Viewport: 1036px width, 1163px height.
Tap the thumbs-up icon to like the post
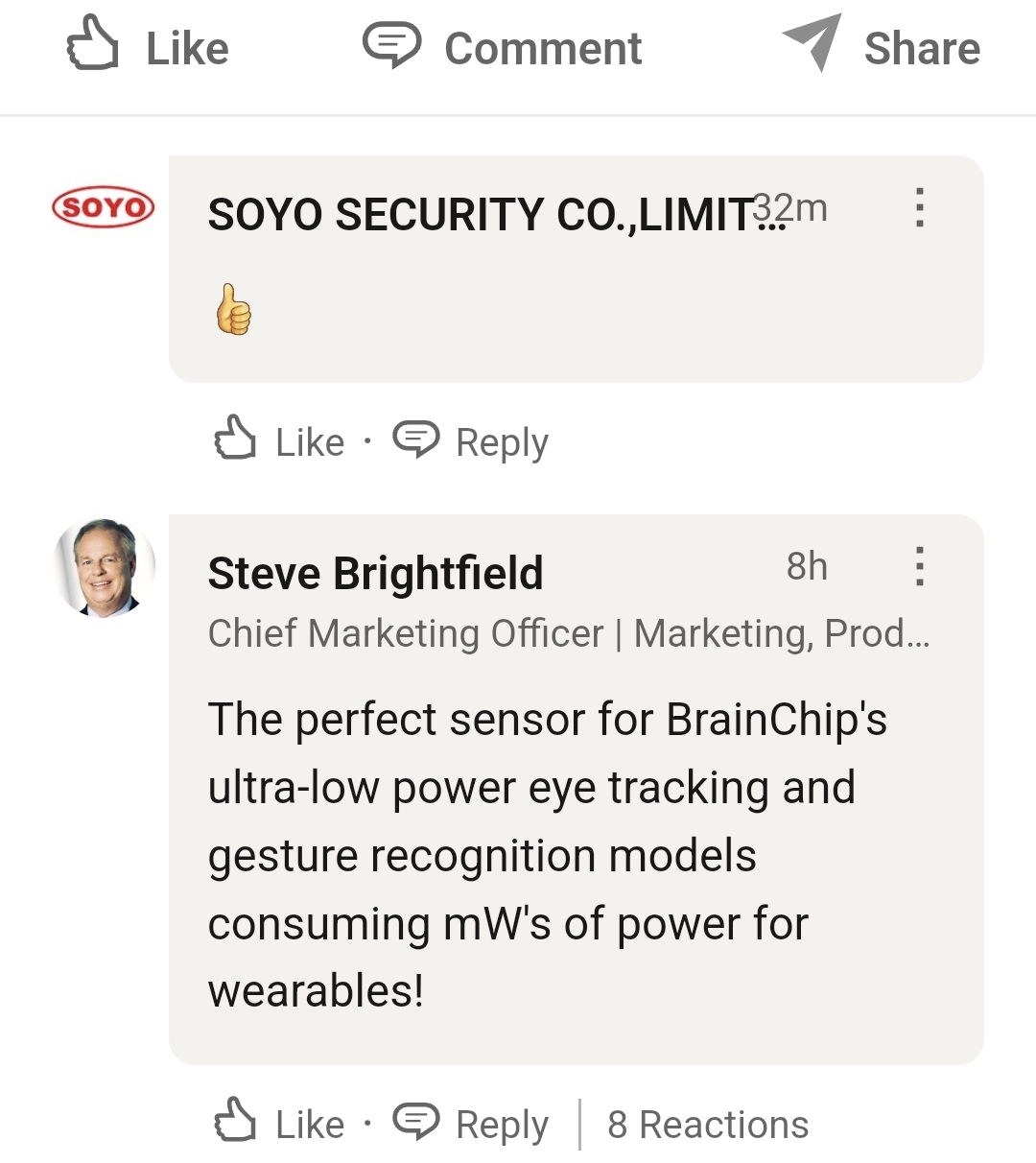pyautogui.click(x=92, y=44)
